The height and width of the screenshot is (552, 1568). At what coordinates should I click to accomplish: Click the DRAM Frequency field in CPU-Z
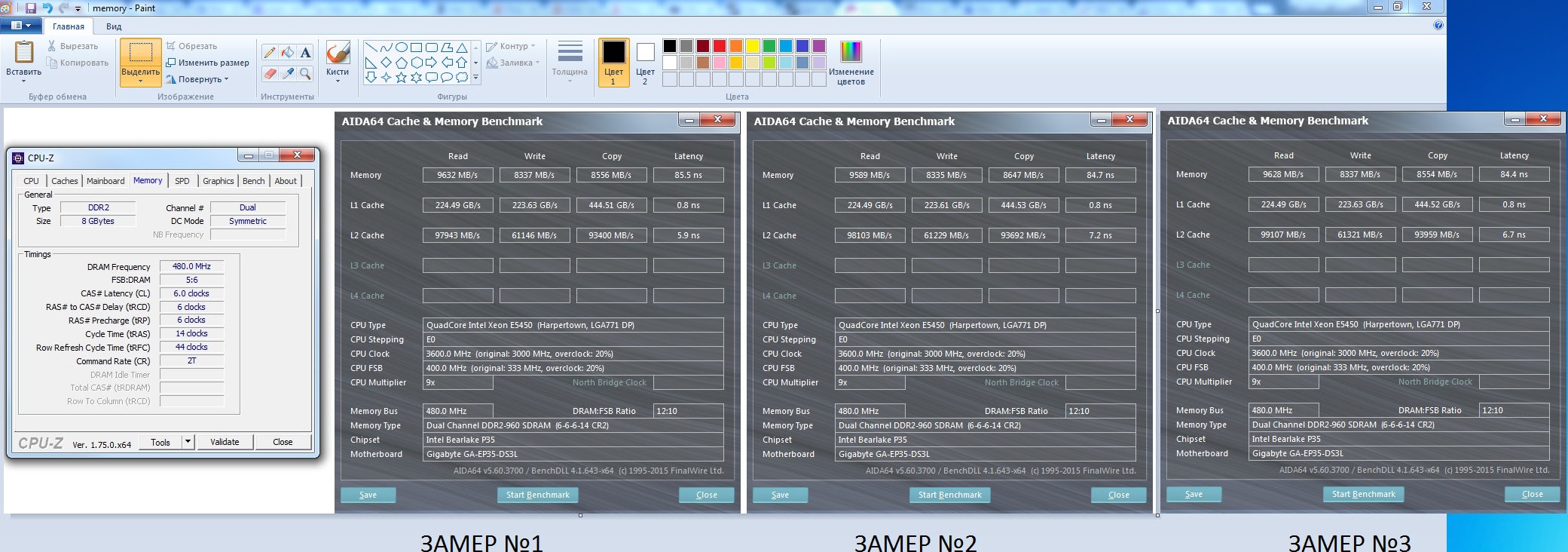[x=191, y=266]
